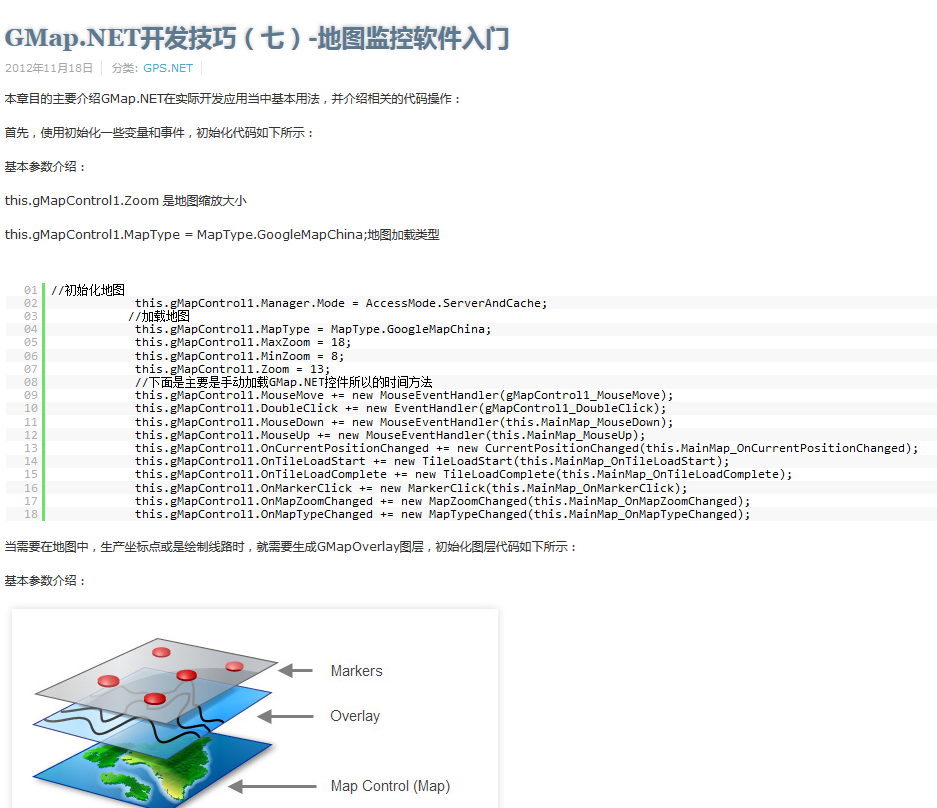Click the //初始化地图 comment line
The height and width of the screenshot is (808, 937).
(x=88, y=290)
